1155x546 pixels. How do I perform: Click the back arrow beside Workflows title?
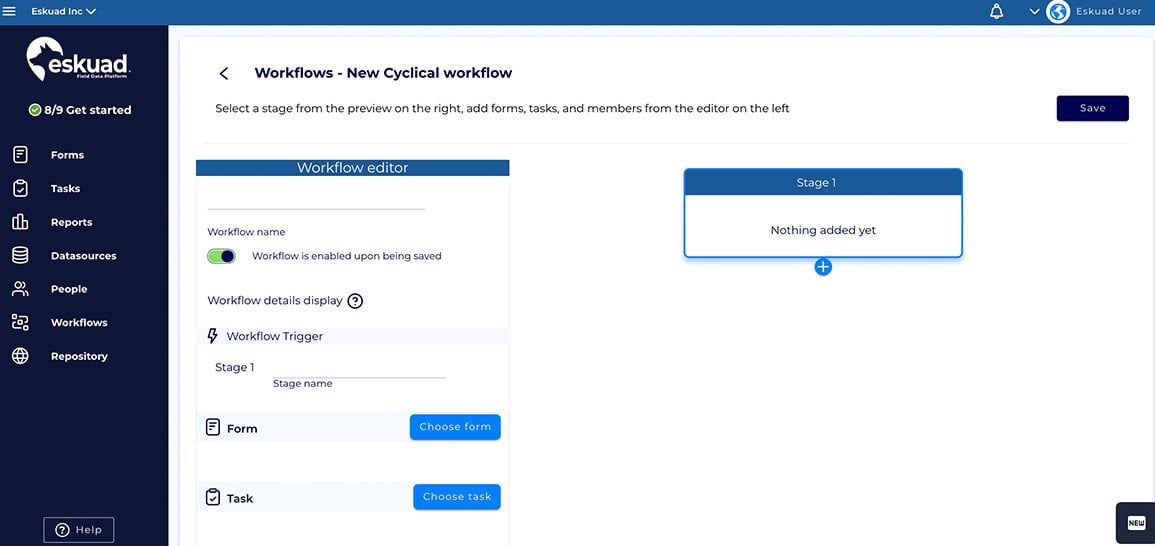pos(224,73)
